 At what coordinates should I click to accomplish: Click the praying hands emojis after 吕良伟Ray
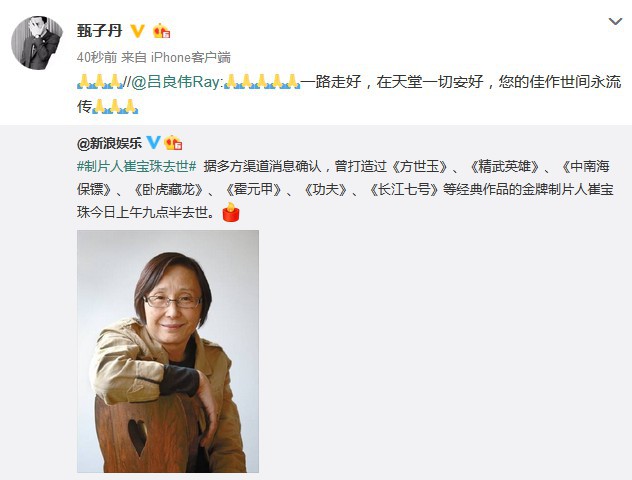point(262,82)
